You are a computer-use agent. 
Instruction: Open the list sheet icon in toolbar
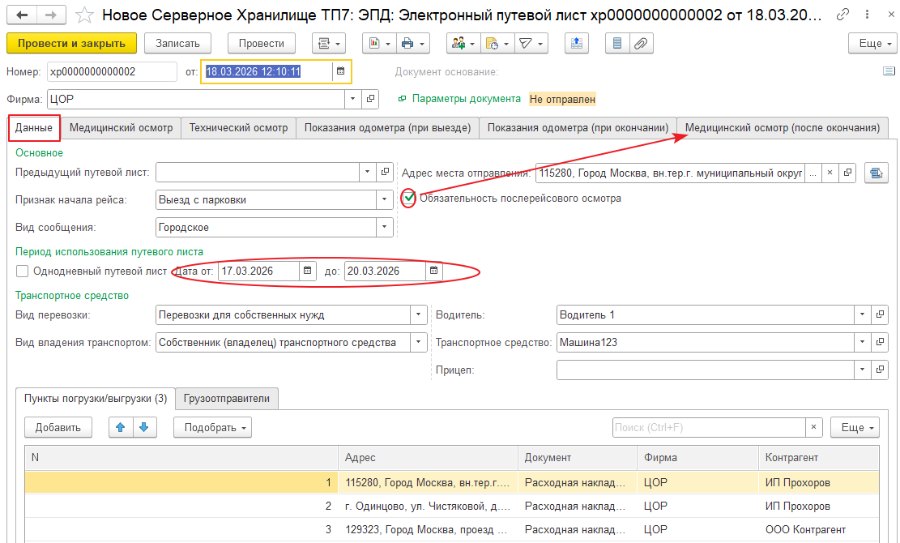click(617, 43)
